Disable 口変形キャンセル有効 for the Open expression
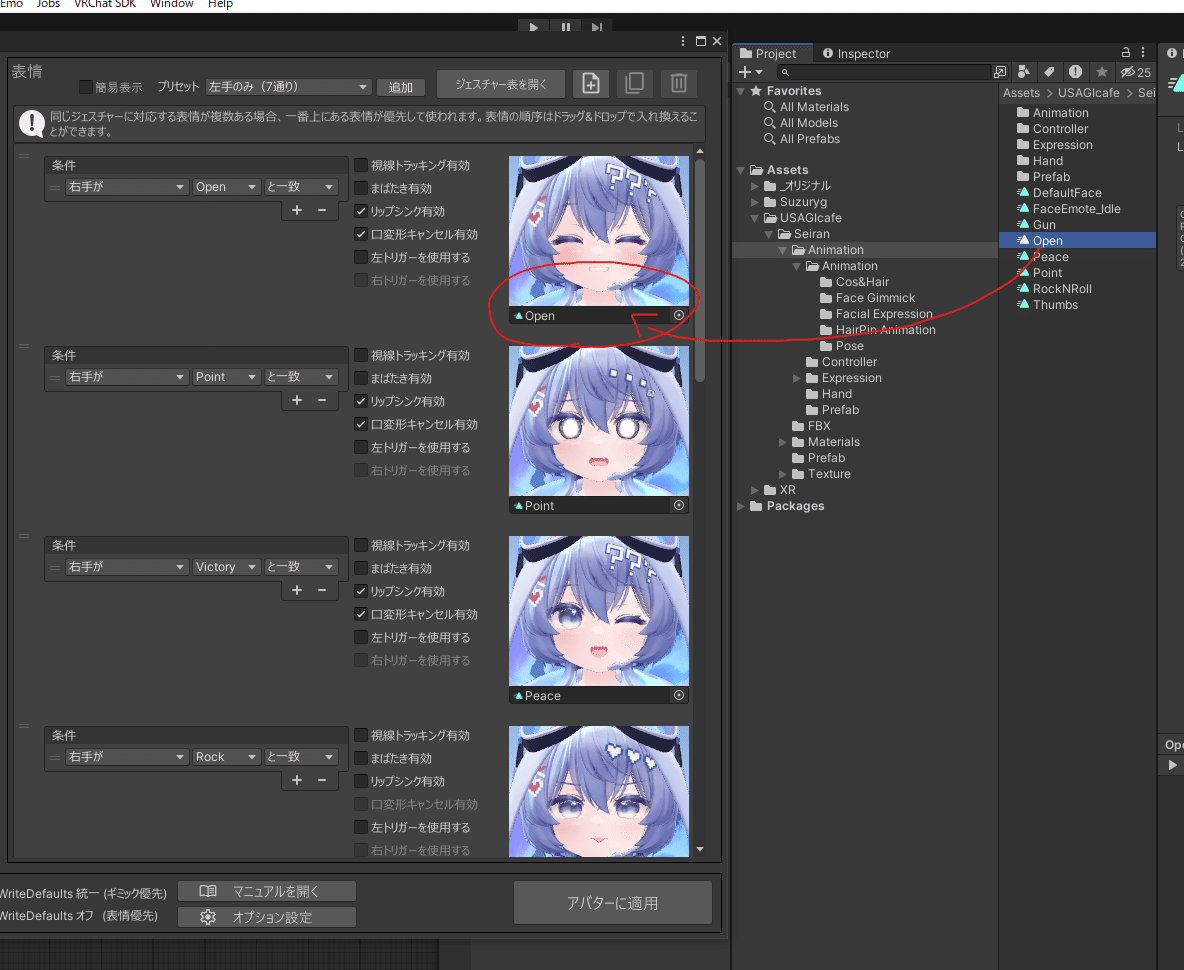This screenshot has width=1184, height=970. (x=361, y=234)
